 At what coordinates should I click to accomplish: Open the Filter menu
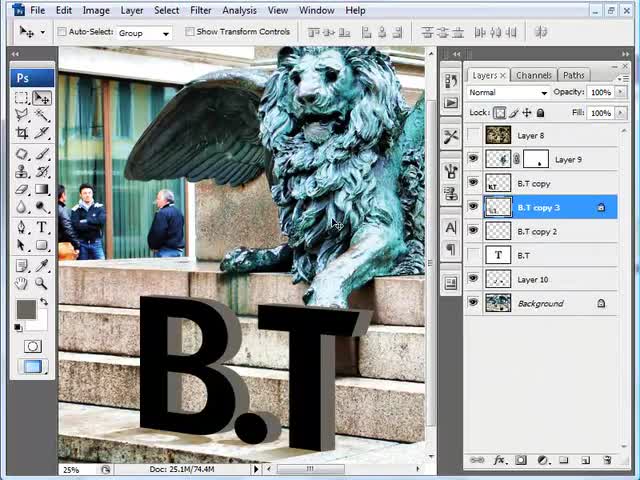point(201,10)
